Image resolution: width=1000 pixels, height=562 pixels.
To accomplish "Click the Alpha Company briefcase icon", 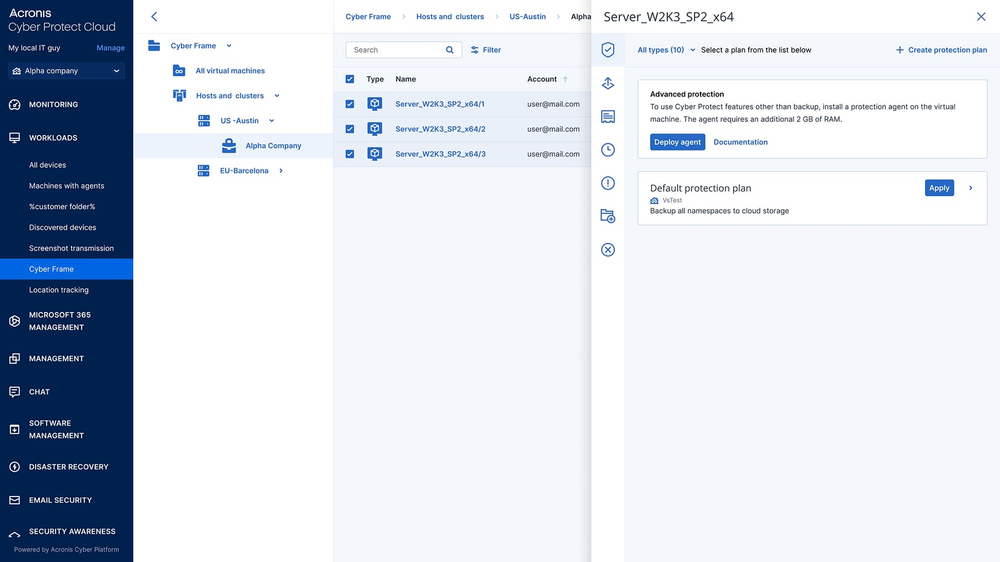I will pos(229,145).
